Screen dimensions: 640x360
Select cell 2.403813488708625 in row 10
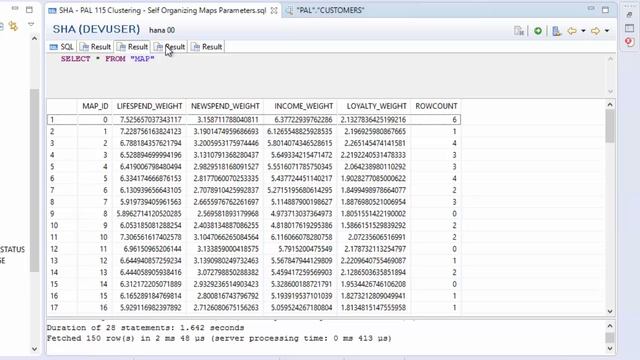click(x=225, y=225)
